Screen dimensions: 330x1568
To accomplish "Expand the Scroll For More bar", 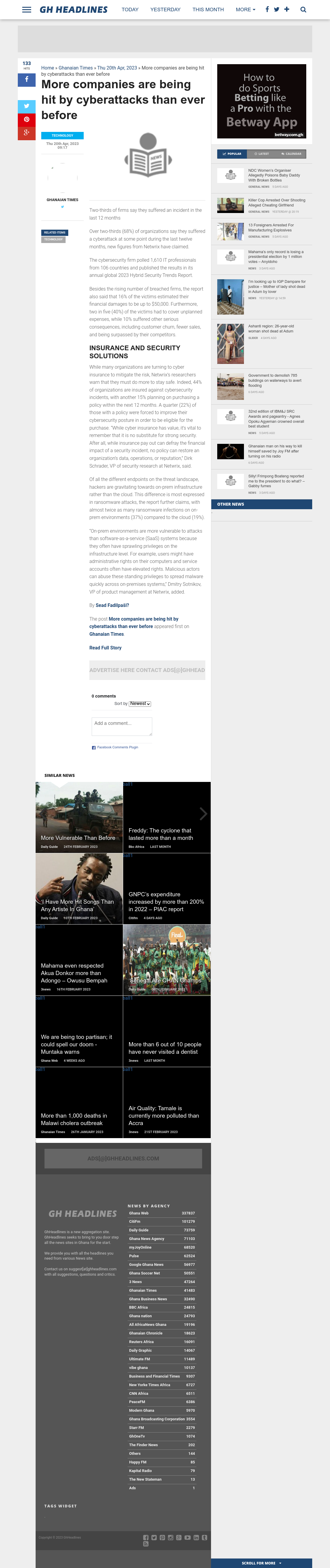I will (x=261, y=1563).
